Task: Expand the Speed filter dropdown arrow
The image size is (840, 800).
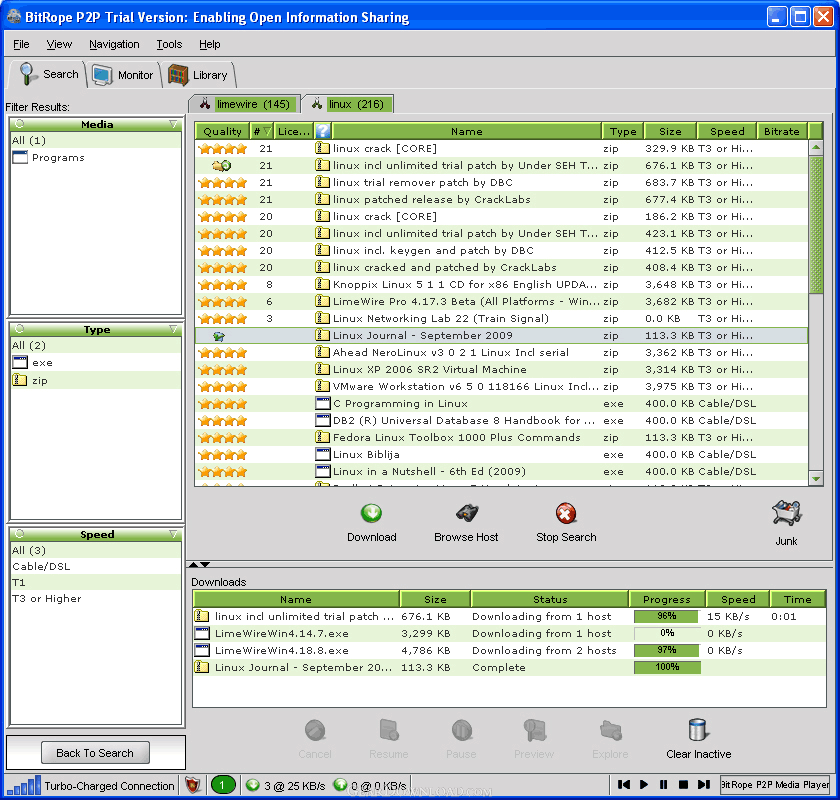Action: (174, 534)
